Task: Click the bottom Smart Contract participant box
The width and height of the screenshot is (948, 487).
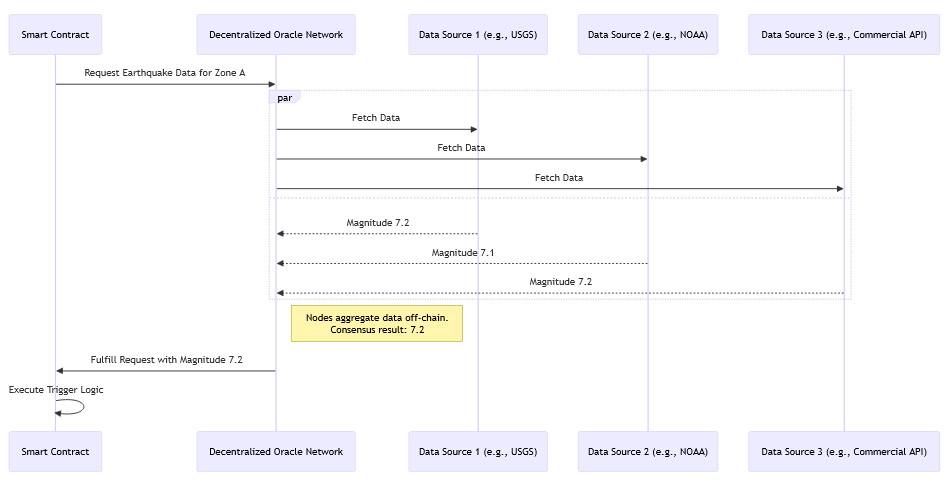Action: pos(56,452)
